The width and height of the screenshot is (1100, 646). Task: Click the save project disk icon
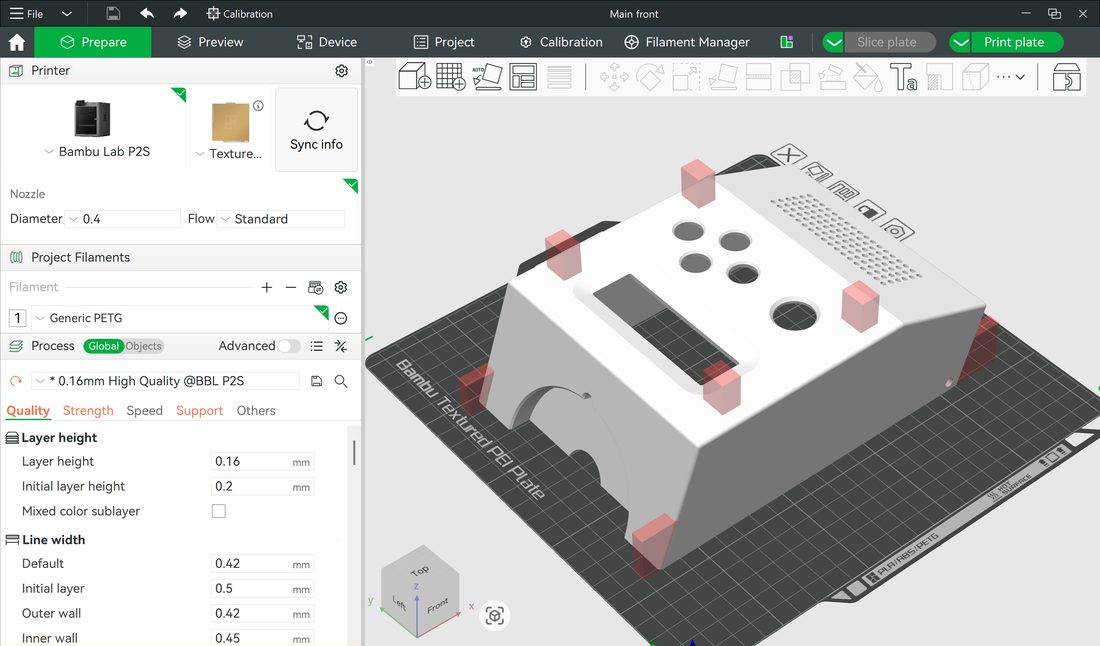(x=113, y=13)
